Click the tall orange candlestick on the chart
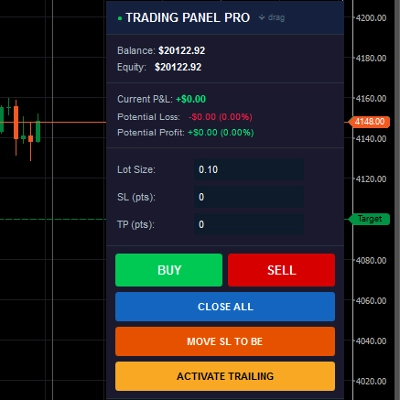 16,123
